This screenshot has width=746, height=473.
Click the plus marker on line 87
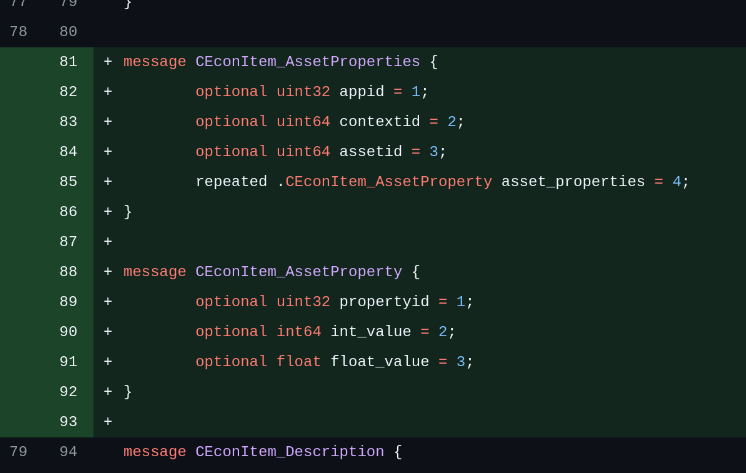(108, 242)
